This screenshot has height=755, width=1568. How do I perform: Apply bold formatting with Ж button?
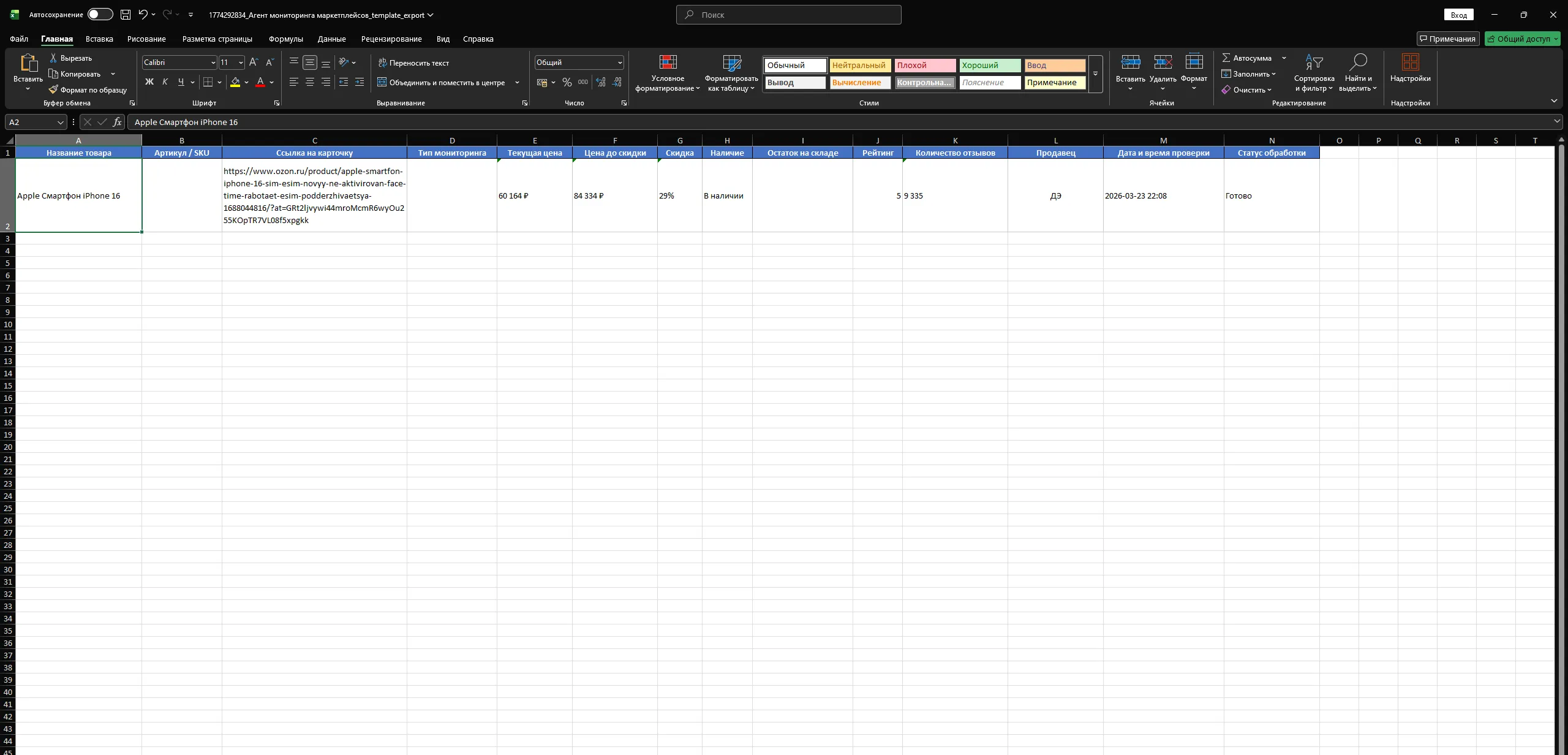pos(149,82)
